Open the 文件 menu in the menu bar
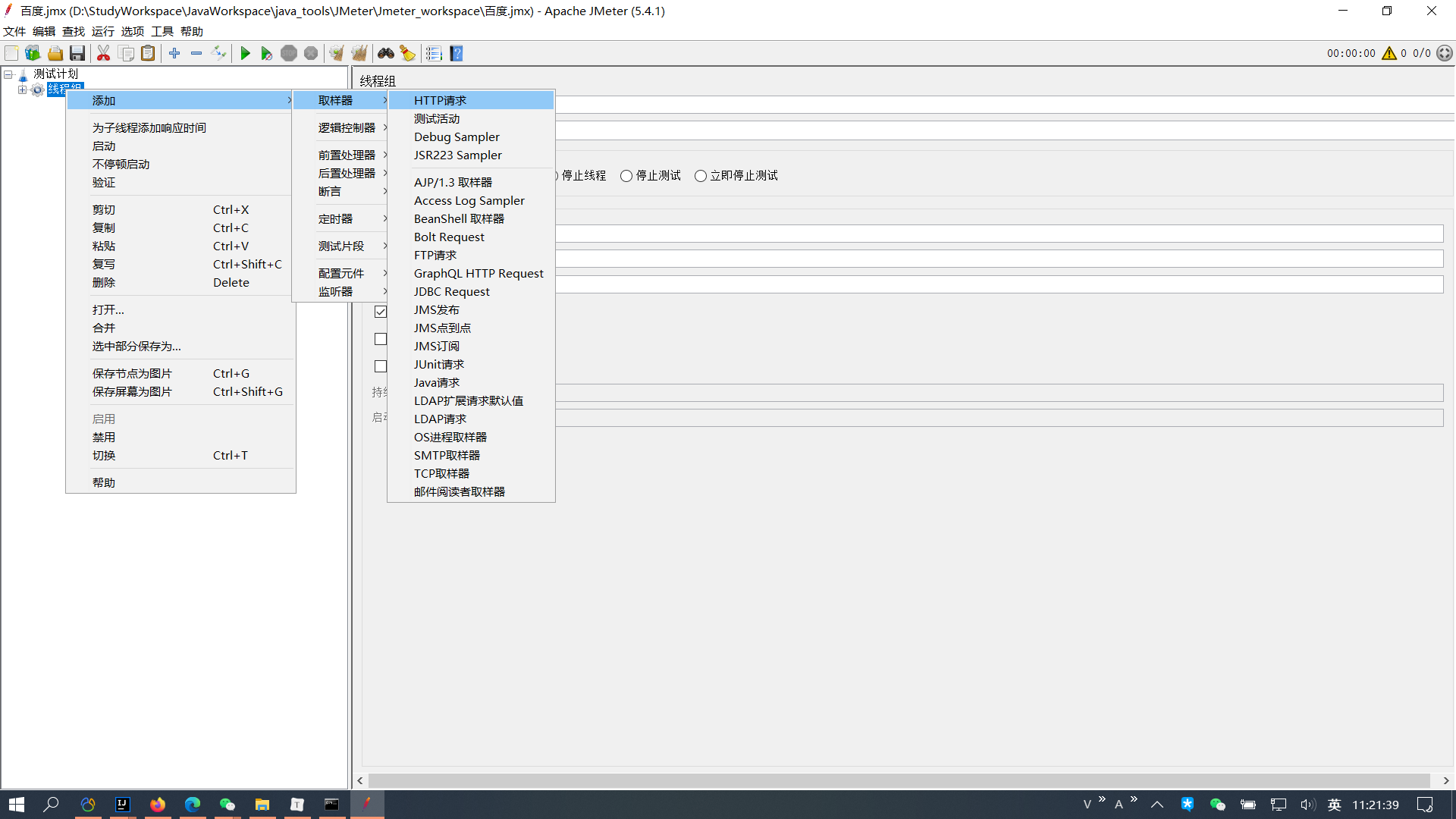1456x819 pixels. point(14,31)
